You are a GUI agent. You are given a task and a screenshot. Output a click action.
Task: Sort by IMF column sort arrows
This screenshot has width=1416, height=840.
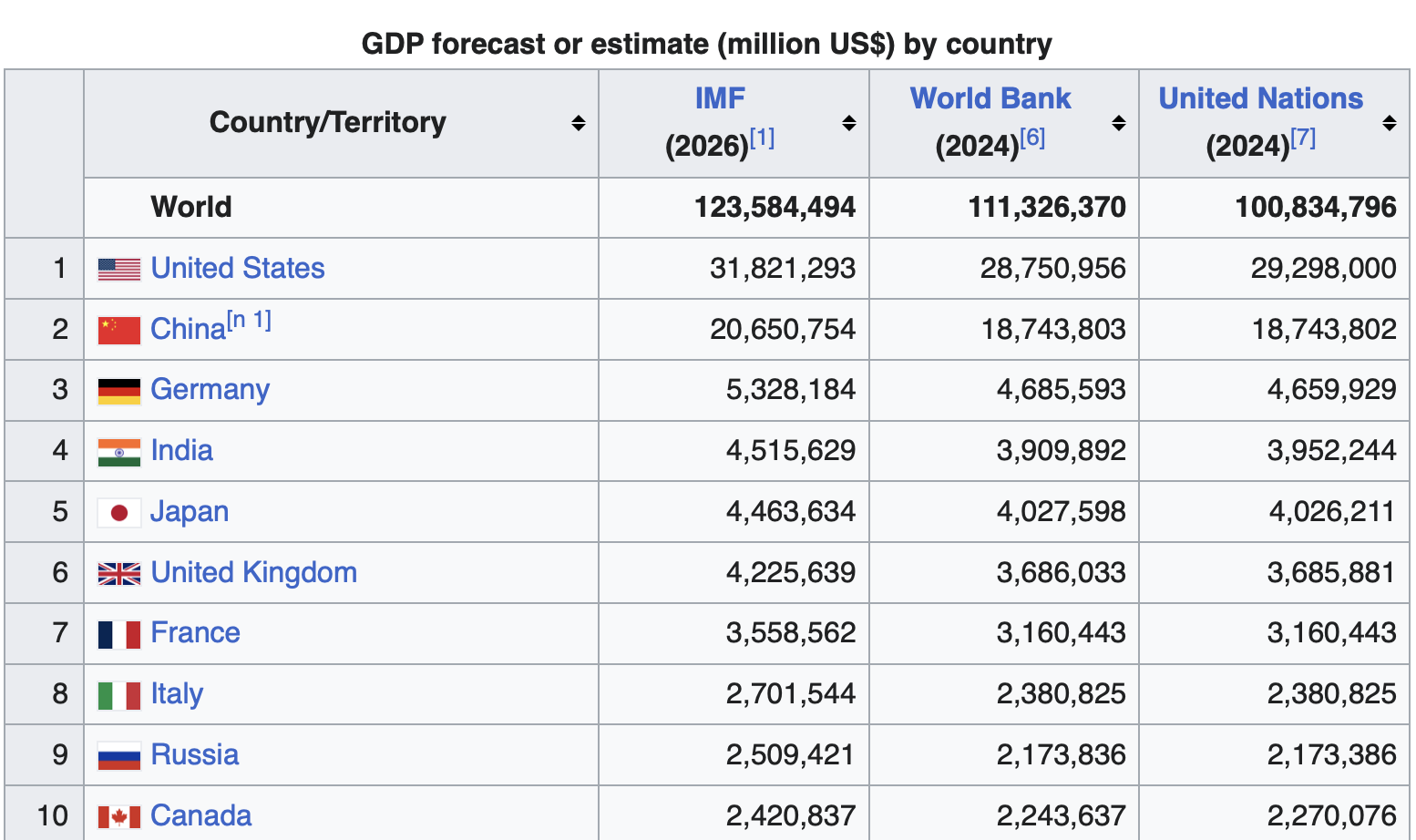849,123
